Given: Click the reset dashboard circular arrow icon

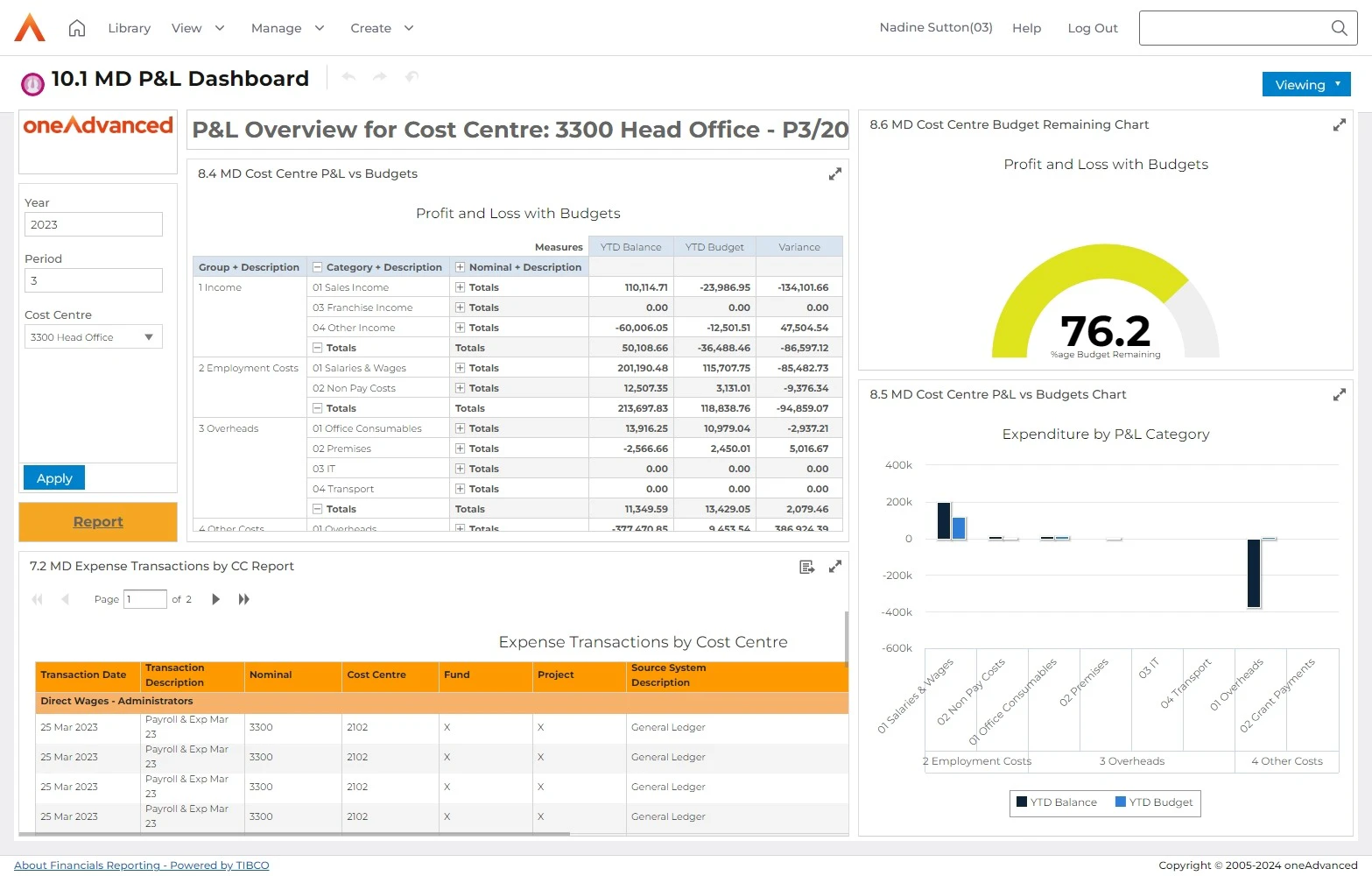Looking at the screenshot, I should pyautogui.click(x=412, y=77).
